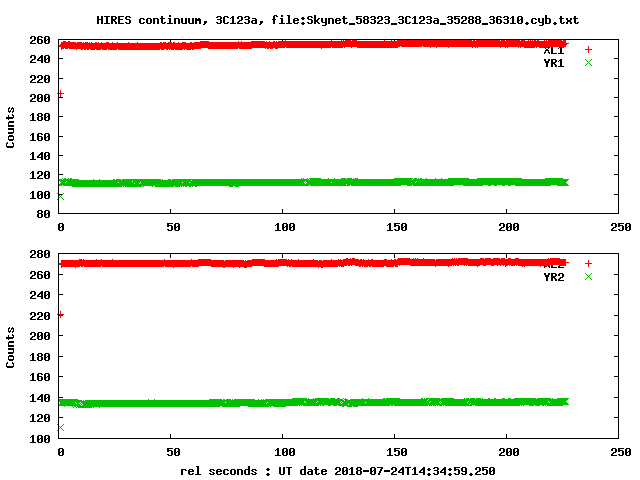Select the YR1 legend label
The height and width of the screenshot is (480, 640).
[x=553, y=63]
